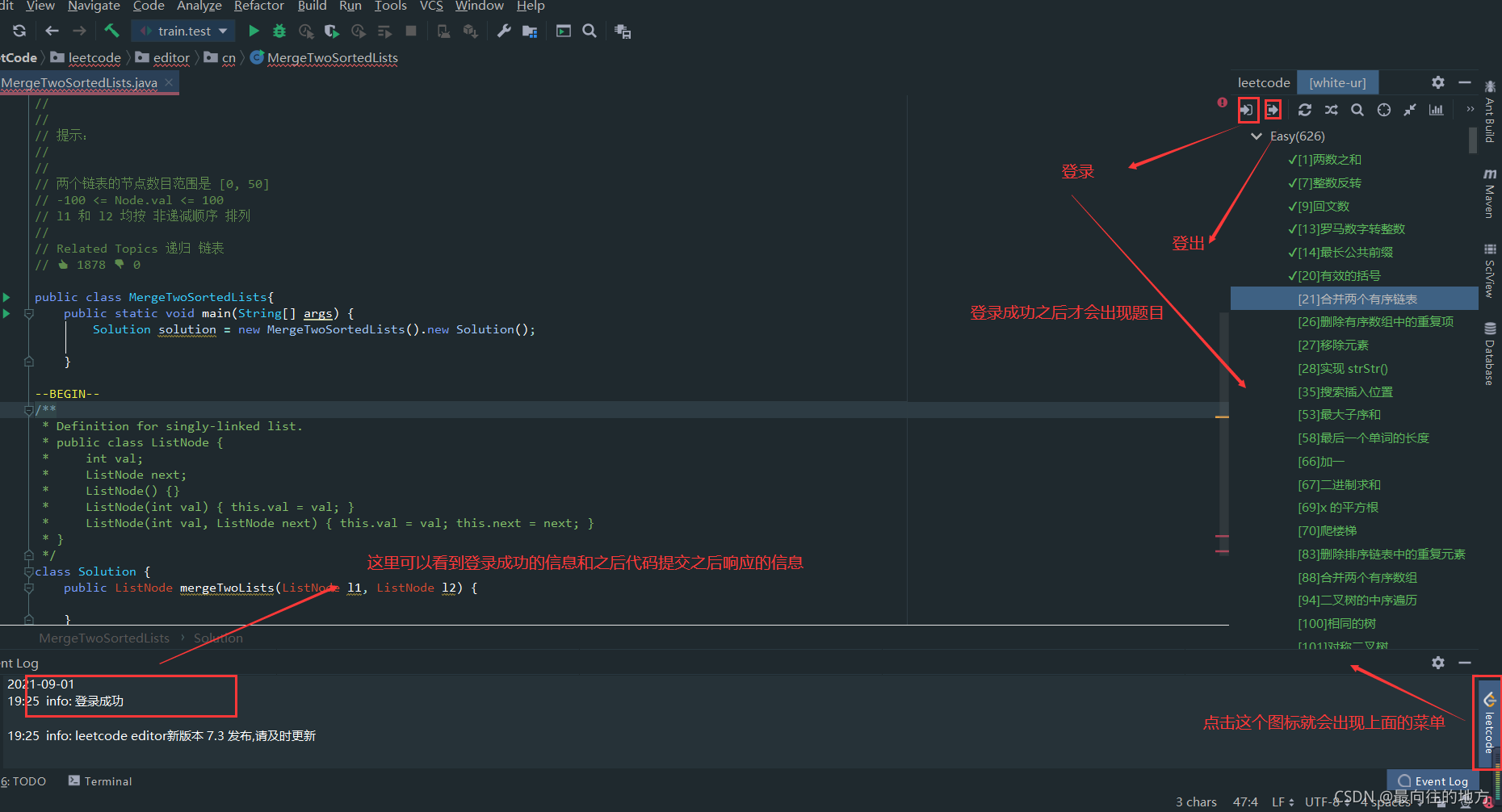Pick a random question with the shuffle icon

[1332, 110]
